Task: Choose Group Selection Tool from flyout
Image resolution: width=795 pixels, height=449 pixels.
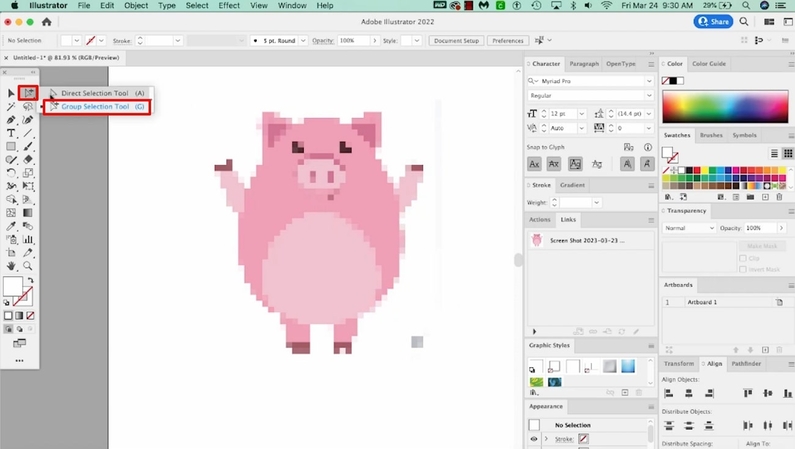Action: pos(95,106)
